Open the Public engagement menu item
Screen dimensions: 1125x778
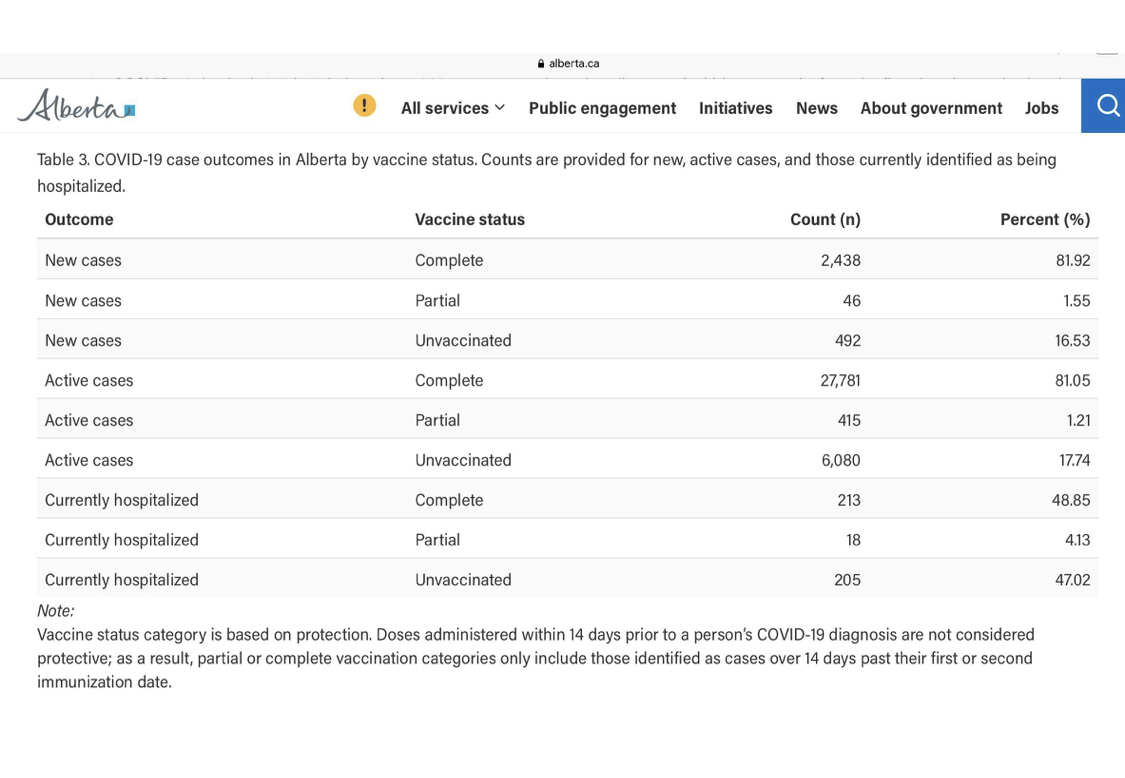602,108
